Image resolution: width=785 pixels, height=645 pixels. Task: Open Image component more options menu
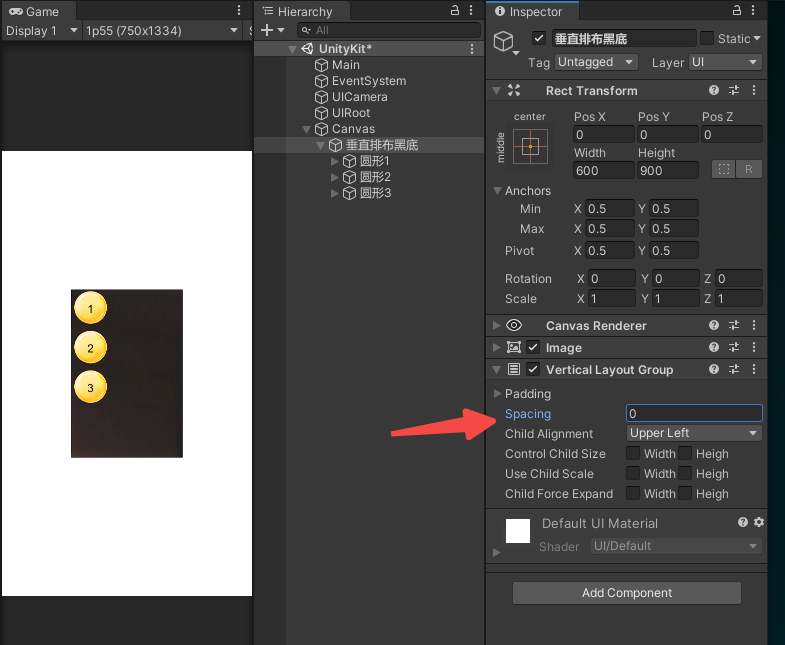(x=754, y=347)
